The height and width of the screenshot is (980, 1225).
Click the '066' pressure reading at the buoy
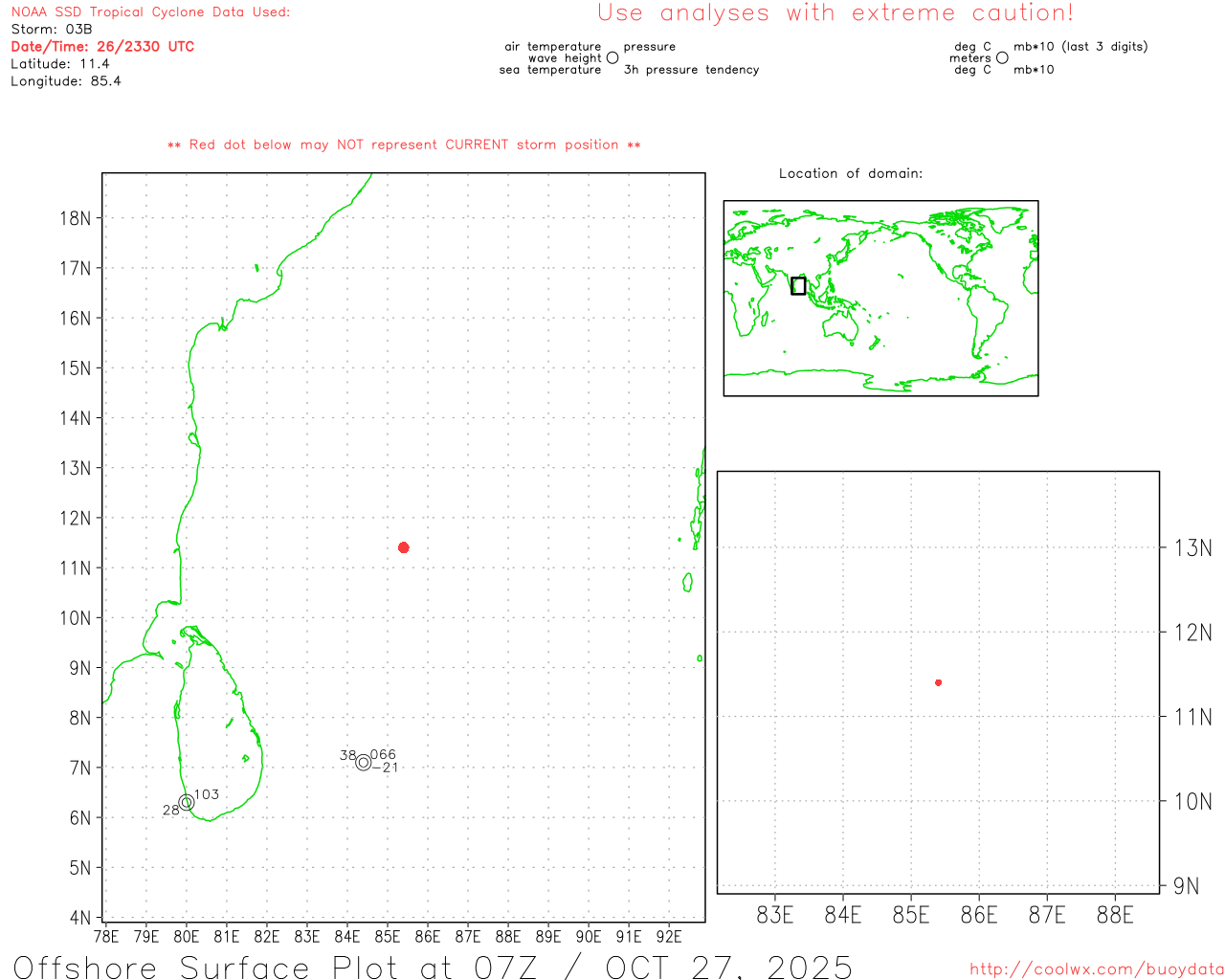(x=383, y=754)
